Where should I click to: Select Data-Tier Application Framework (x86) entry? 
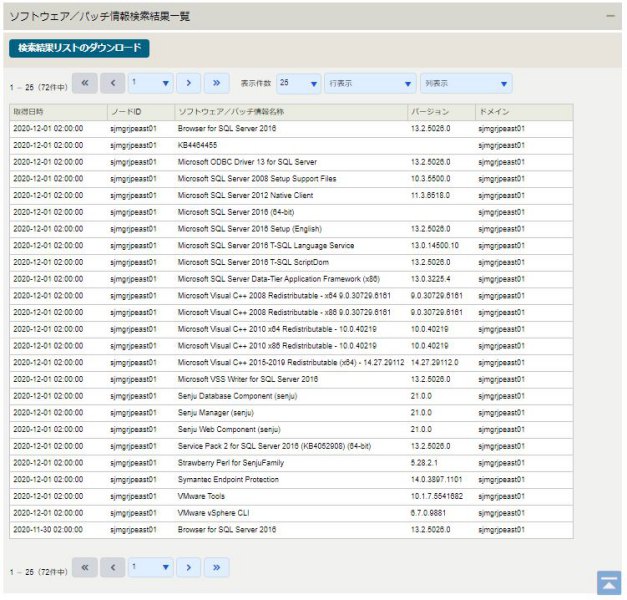(x=279, y=279)
